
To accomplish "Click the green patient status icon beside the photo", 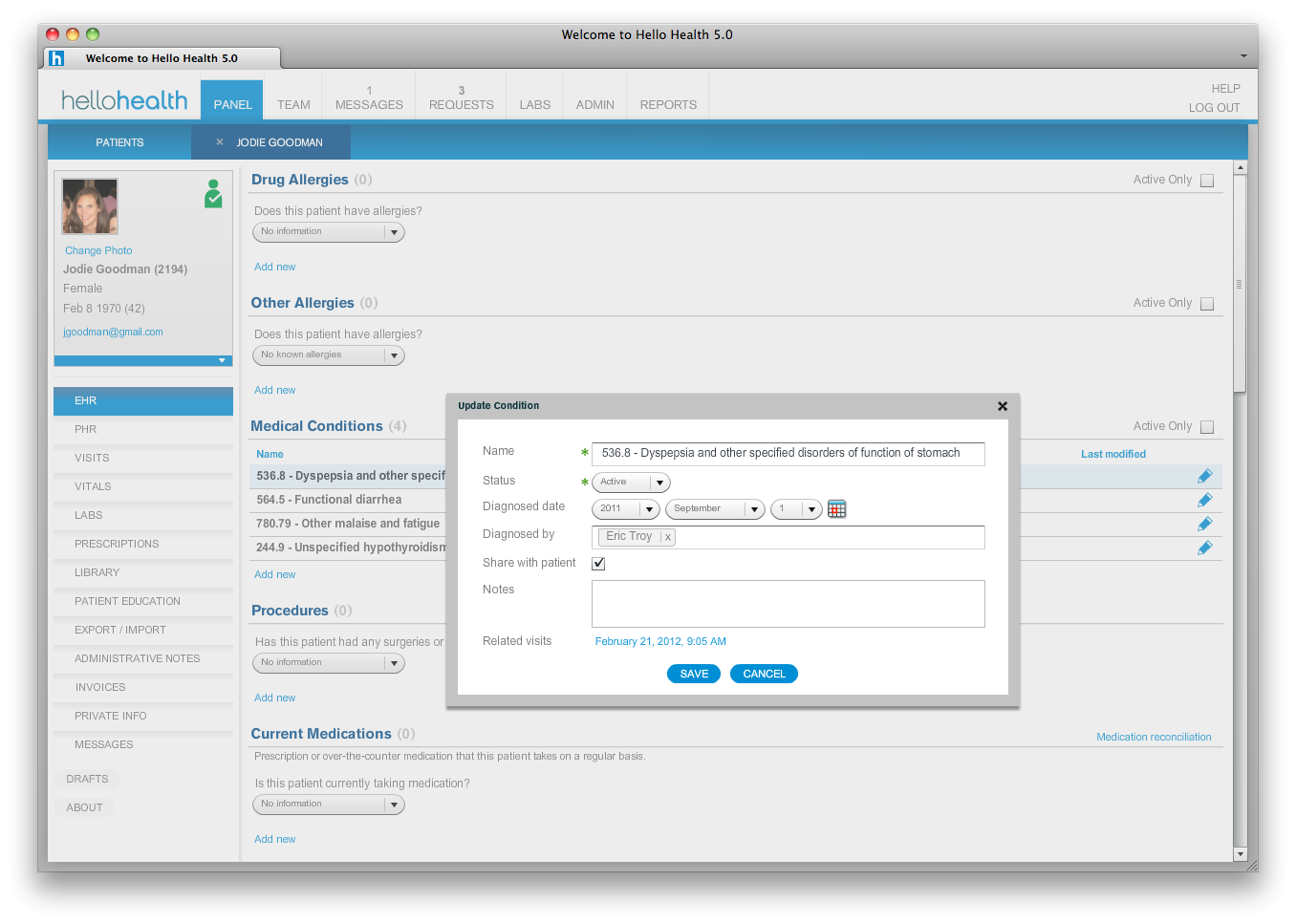I will click(x=212, y=195).
